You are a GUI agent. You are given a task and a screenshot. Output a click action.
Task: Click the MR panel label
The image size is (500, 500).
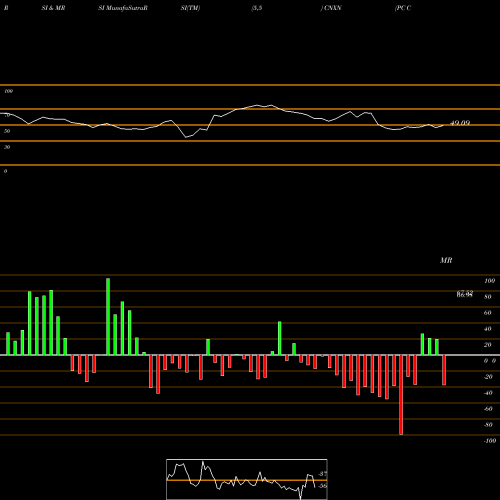point(446,260)
